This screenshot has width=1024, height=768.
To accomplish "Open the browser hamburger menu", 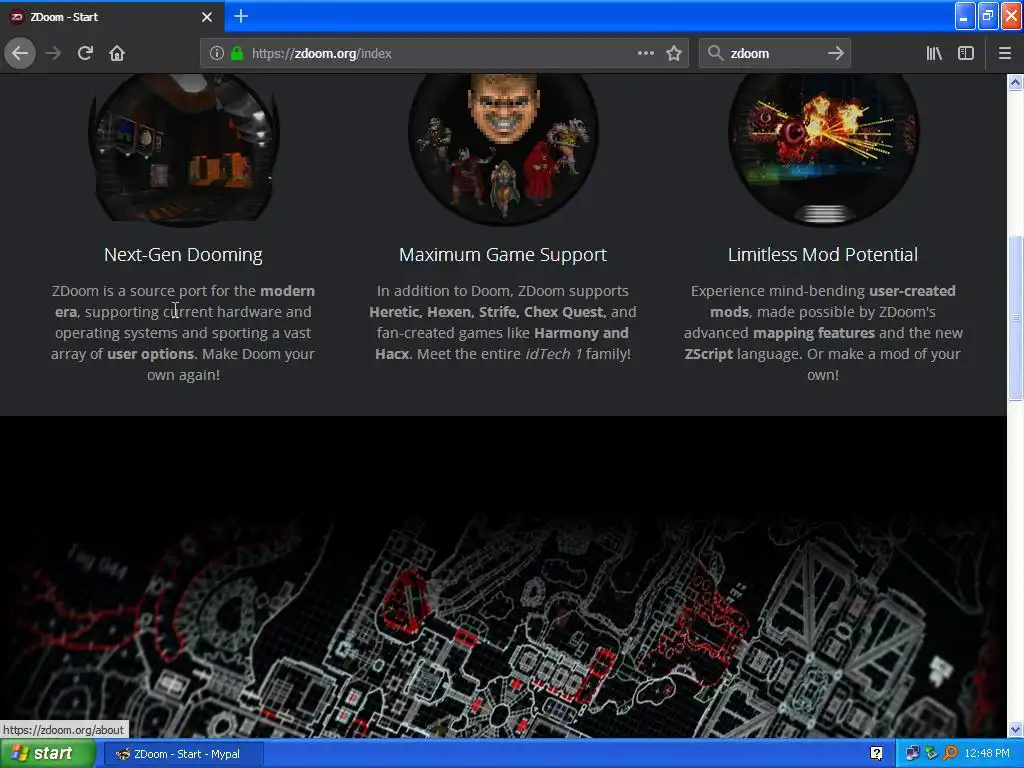I will click(x=1004, y=54).
